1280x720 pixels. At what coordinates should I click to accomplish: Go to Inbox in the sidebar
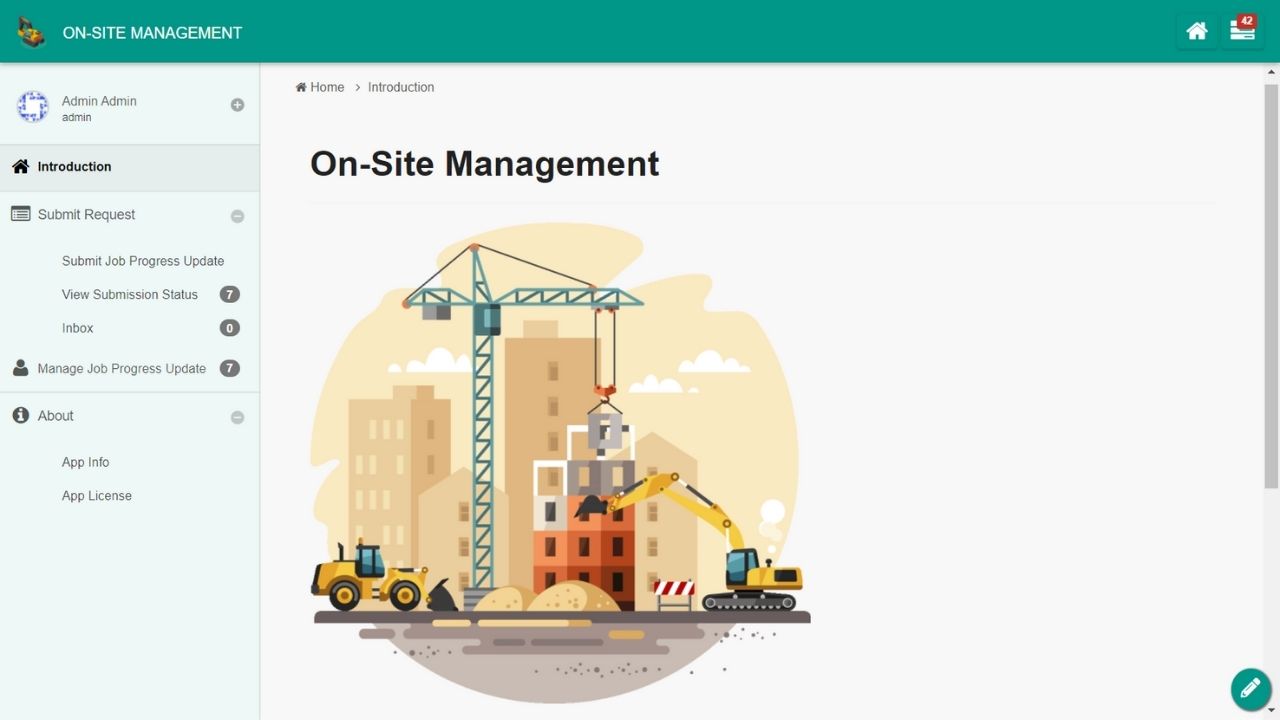coord(78,328)
